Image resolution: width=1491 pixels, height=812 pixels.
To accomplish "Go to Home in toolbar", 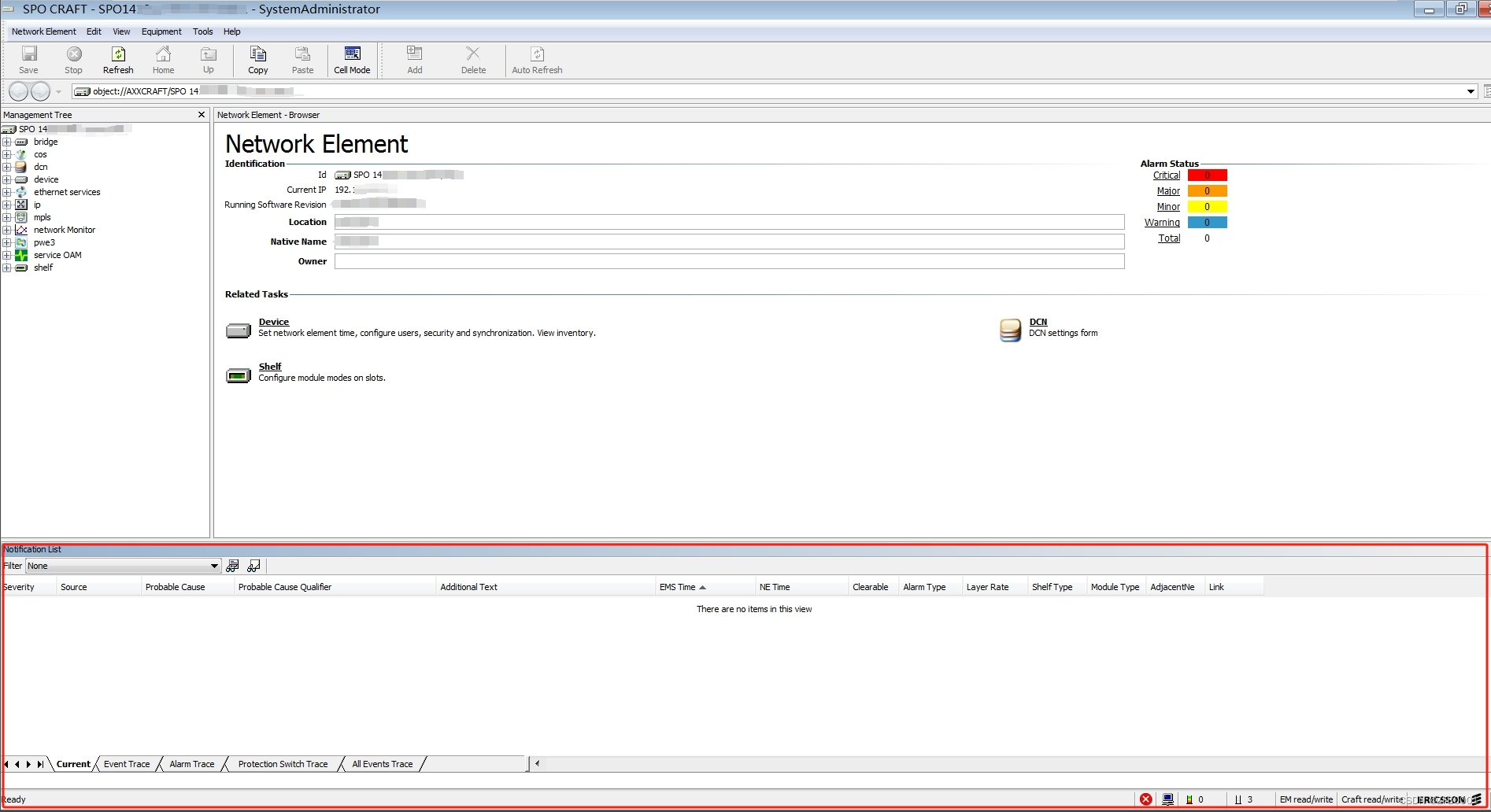I will [x=163, y=60].
